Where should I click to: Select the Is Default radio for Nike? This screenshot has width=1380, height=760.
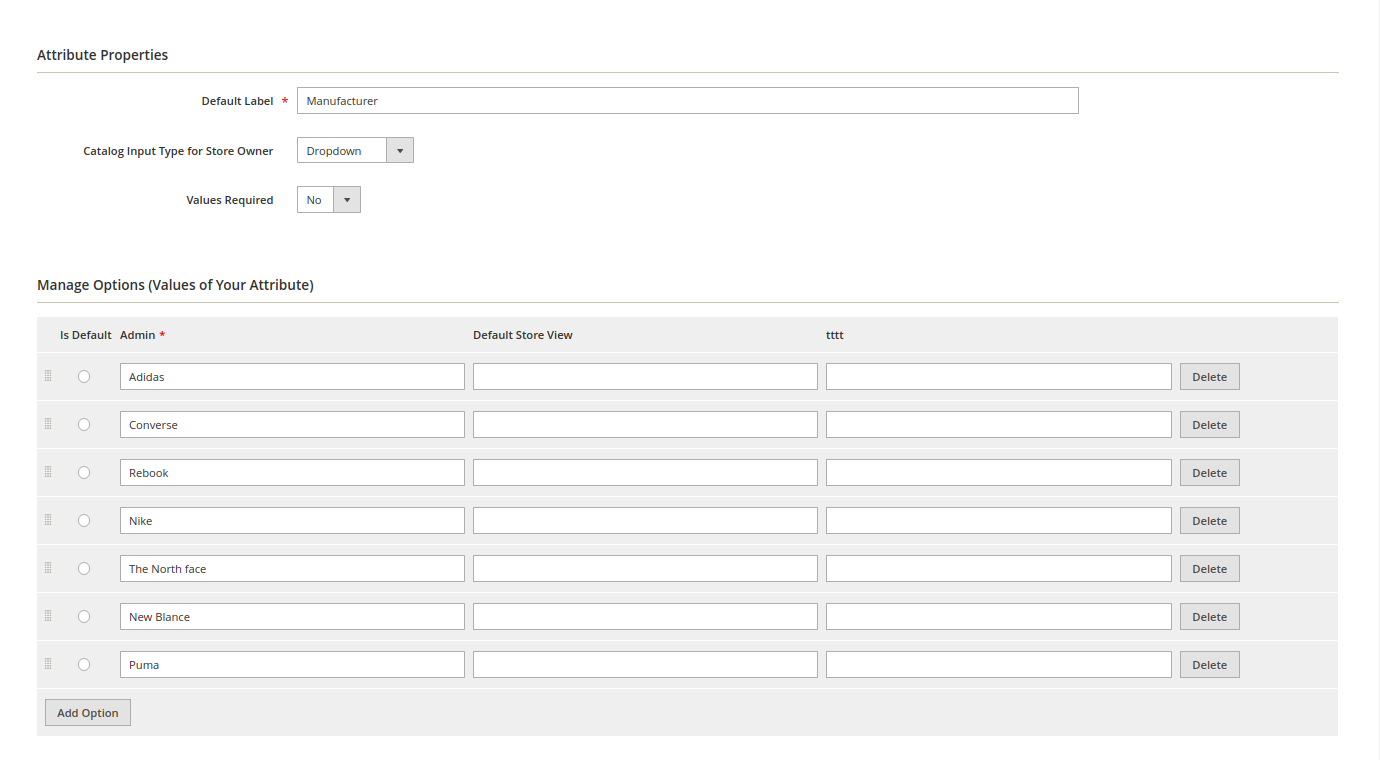pos(84,521)
